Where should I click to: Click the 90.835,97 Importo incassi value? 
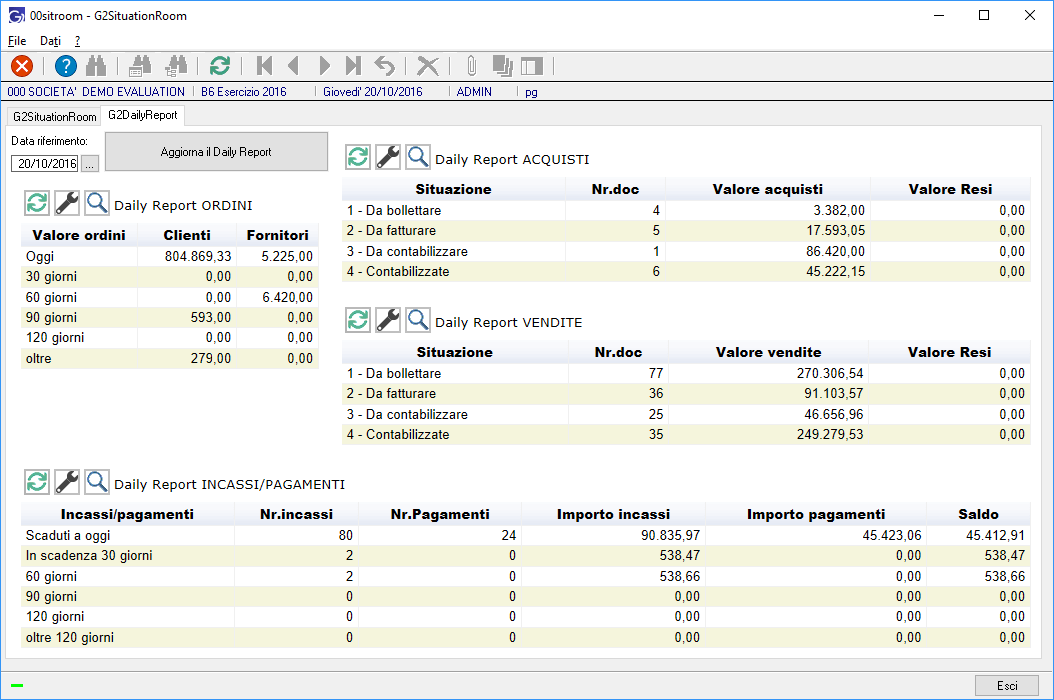(x=670, y=535)
